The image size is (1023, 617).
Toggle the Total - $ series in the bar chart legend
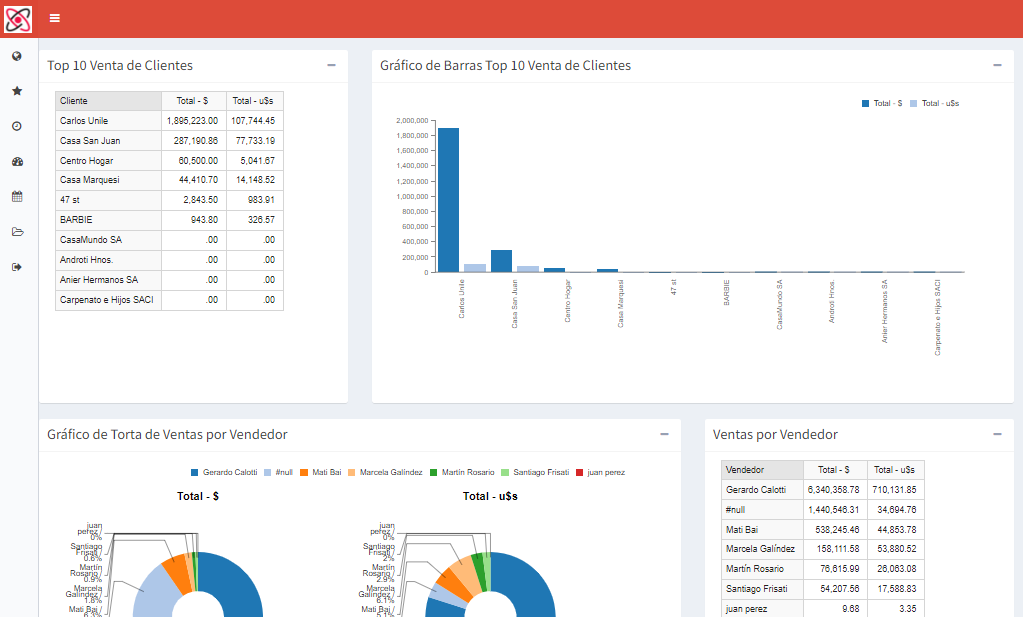tap(882, 103)
